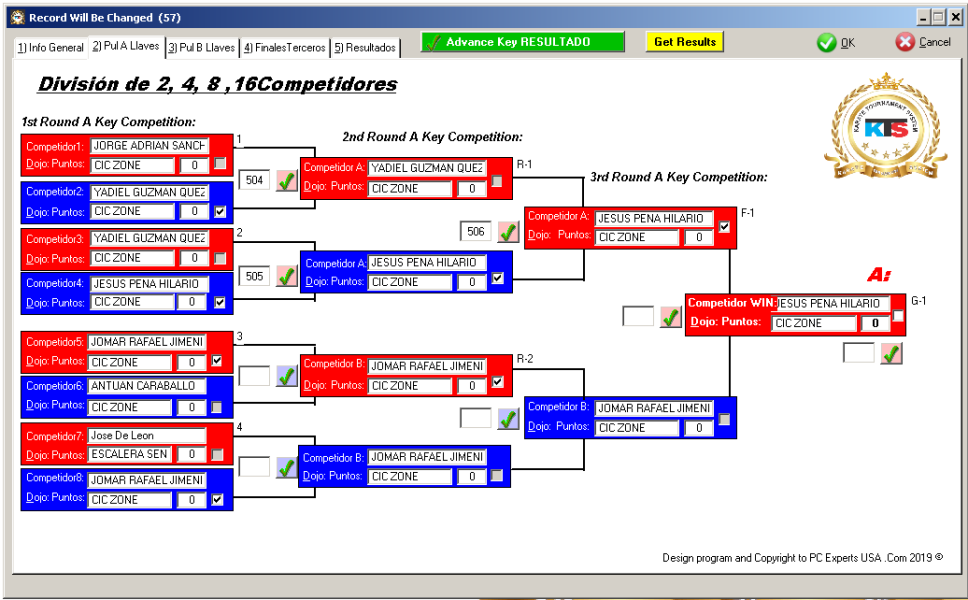Click checkmark icon for first-round match 3
Image resolution: width=968 pixels, height=600 pixels.
pyautogui.click(x=286, y=376)
